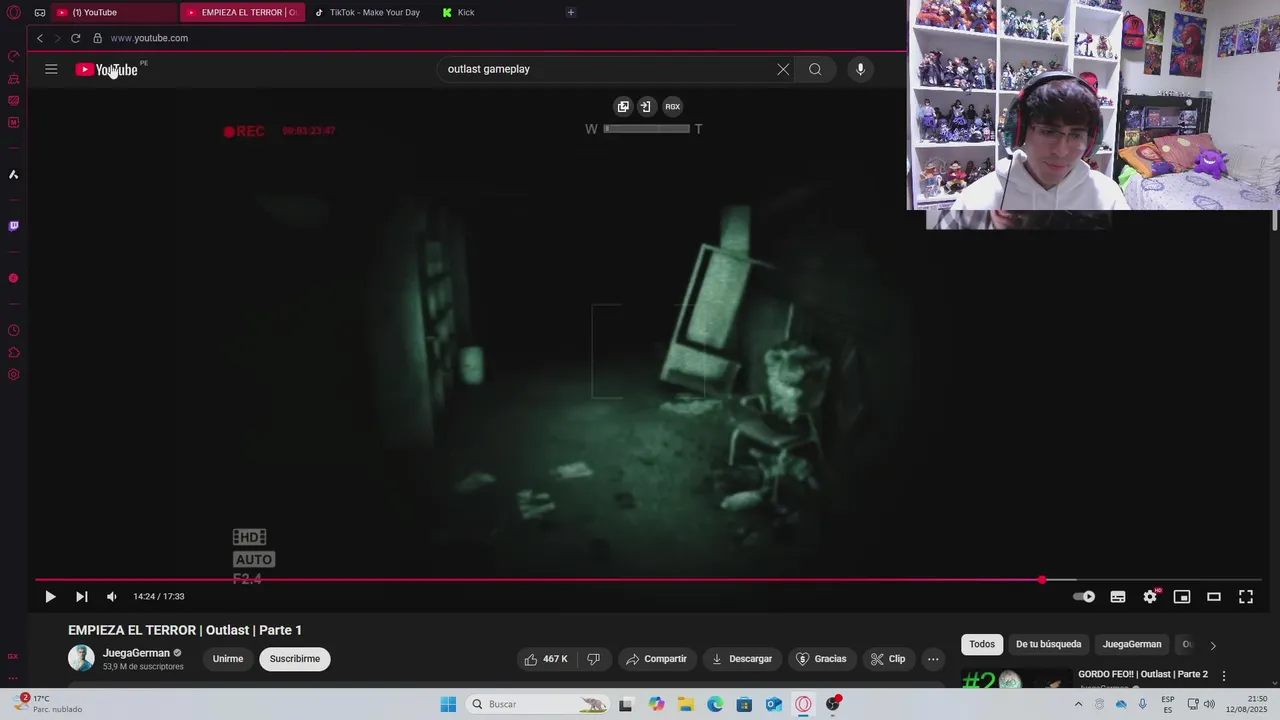This screenshot has height=720, width=1280.
Task: Switch to the Kick tab
Action: point(497,12)
